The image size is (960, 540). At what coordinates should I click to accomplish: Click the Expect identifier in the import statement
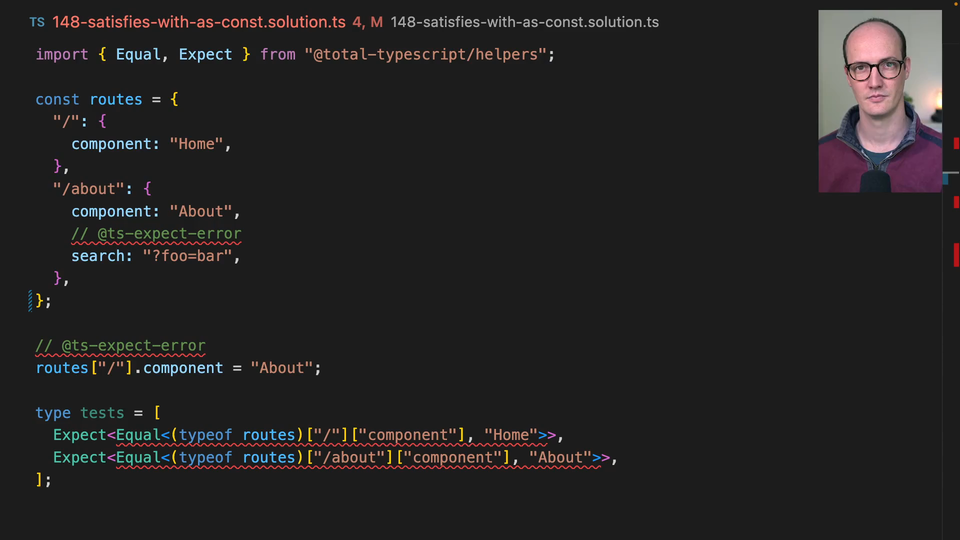[x=205, y=54]
